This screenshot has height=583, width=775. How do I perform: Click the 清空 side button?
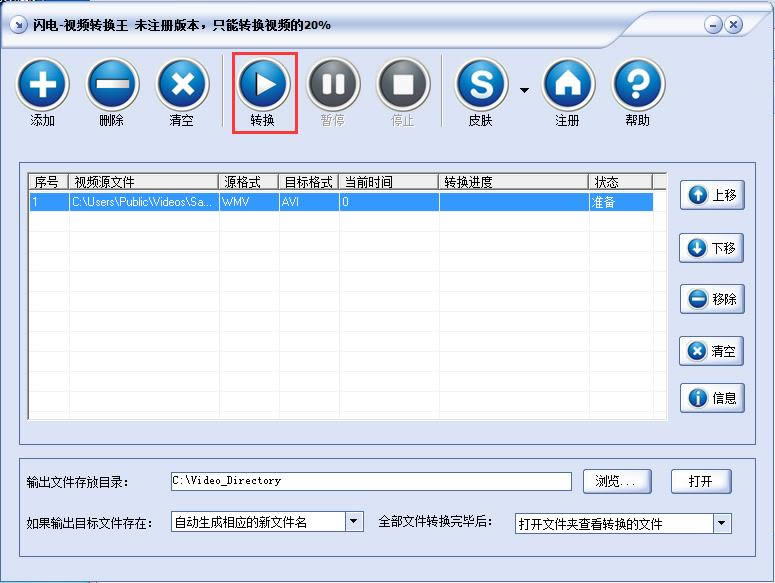(712, 351)
